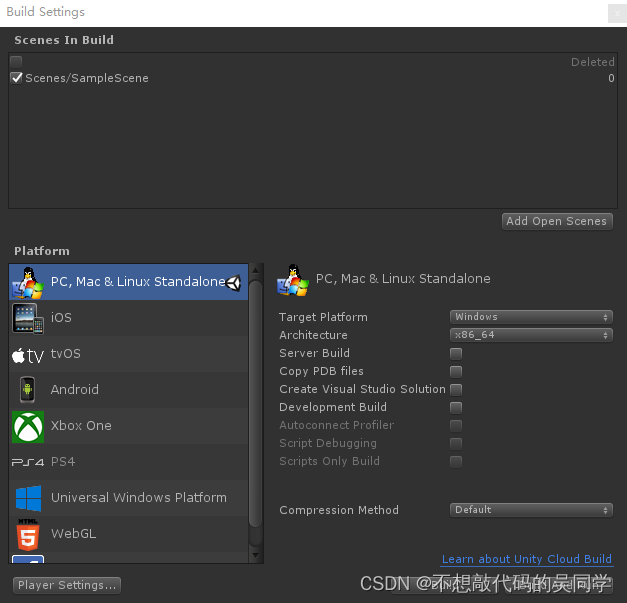
Task: Follow the Learn about Unity Cloud Build link
Action: pyautogui.click(x=526, y=559)
